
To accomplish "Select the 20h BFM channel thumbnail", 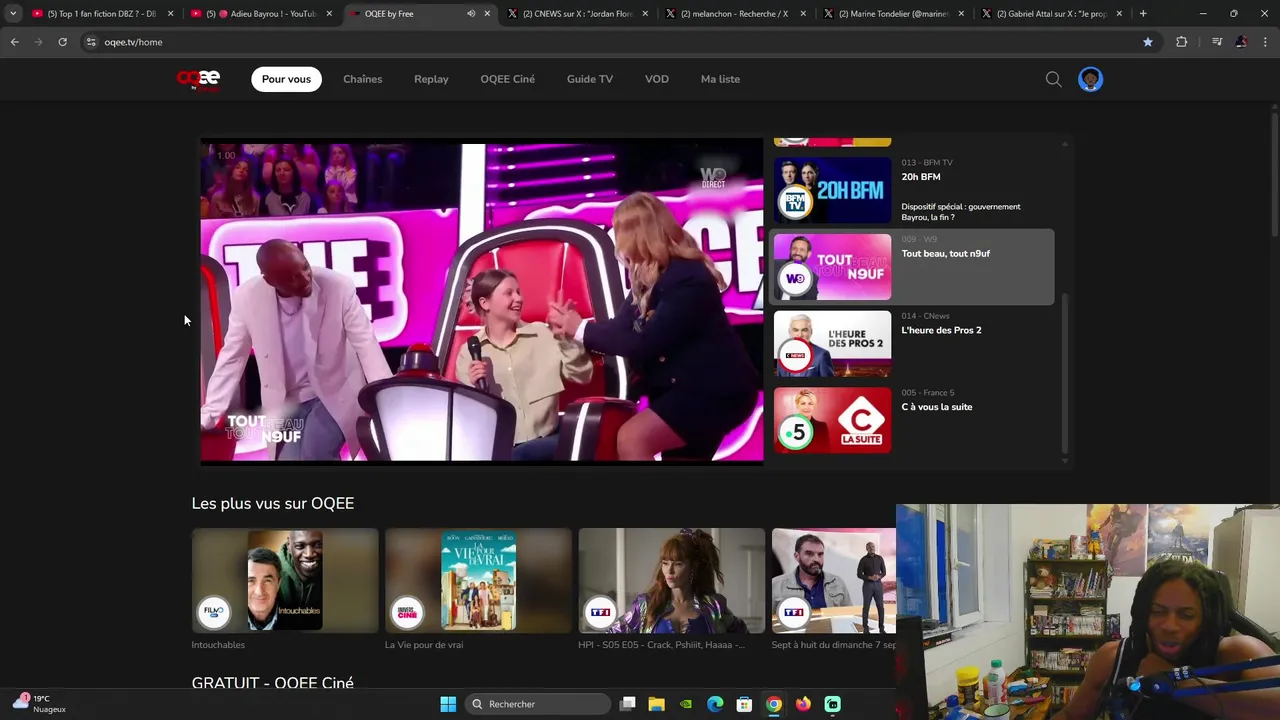I will click(x=832, y=190).
